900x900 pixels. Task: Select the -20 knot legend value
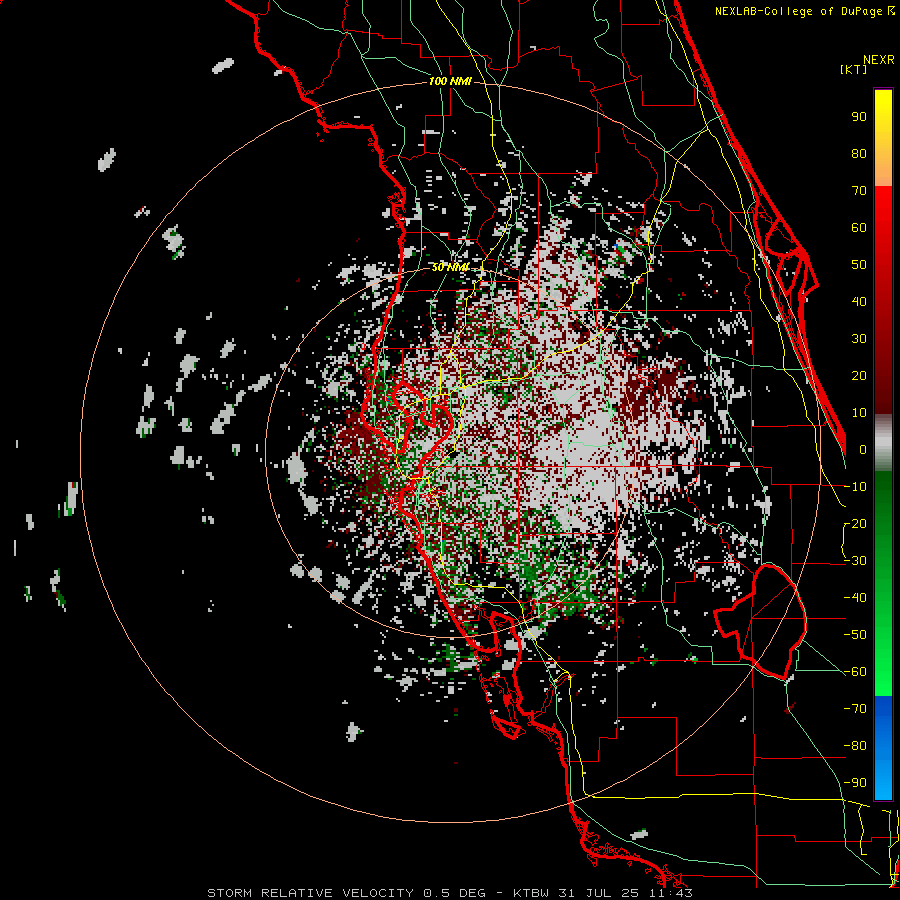coord(855,524)
